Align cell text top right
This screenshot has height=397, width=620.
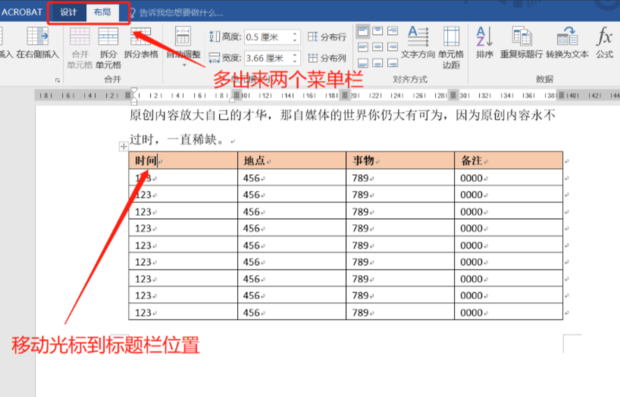click(x=392, y=31)
